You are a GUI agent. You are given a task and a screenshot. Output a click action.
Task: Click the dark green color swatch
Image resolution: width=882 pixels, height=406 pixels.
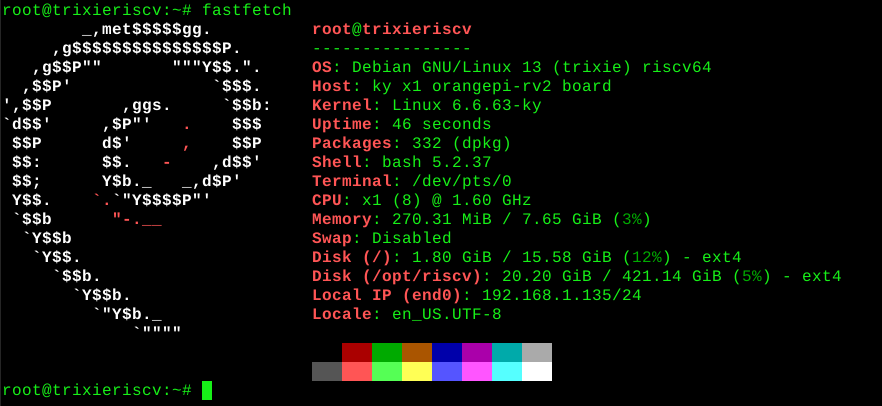(387, 352)
